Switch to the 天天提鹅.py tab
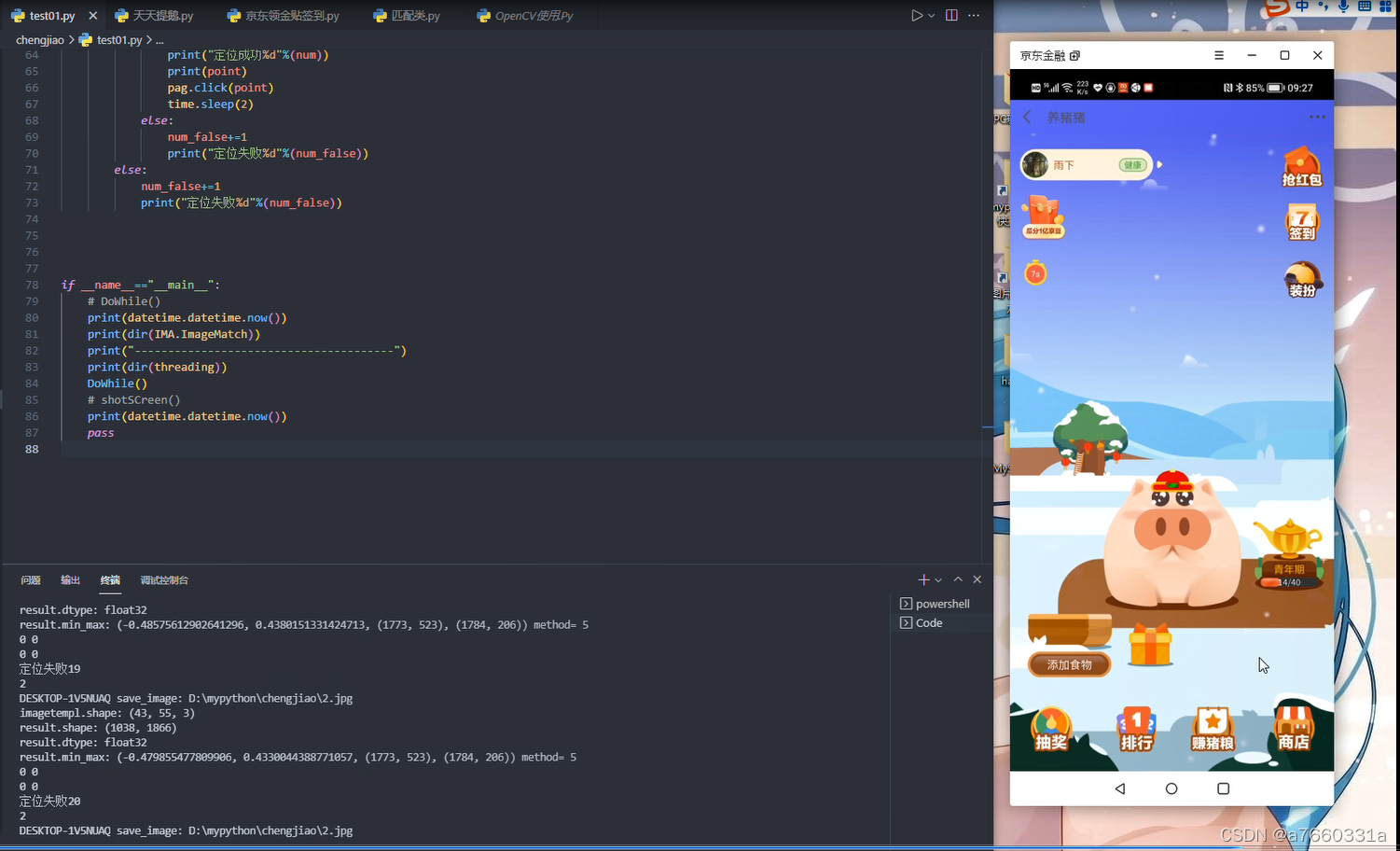The width and height of the screenshot is (1400, 851). [155, 16]
